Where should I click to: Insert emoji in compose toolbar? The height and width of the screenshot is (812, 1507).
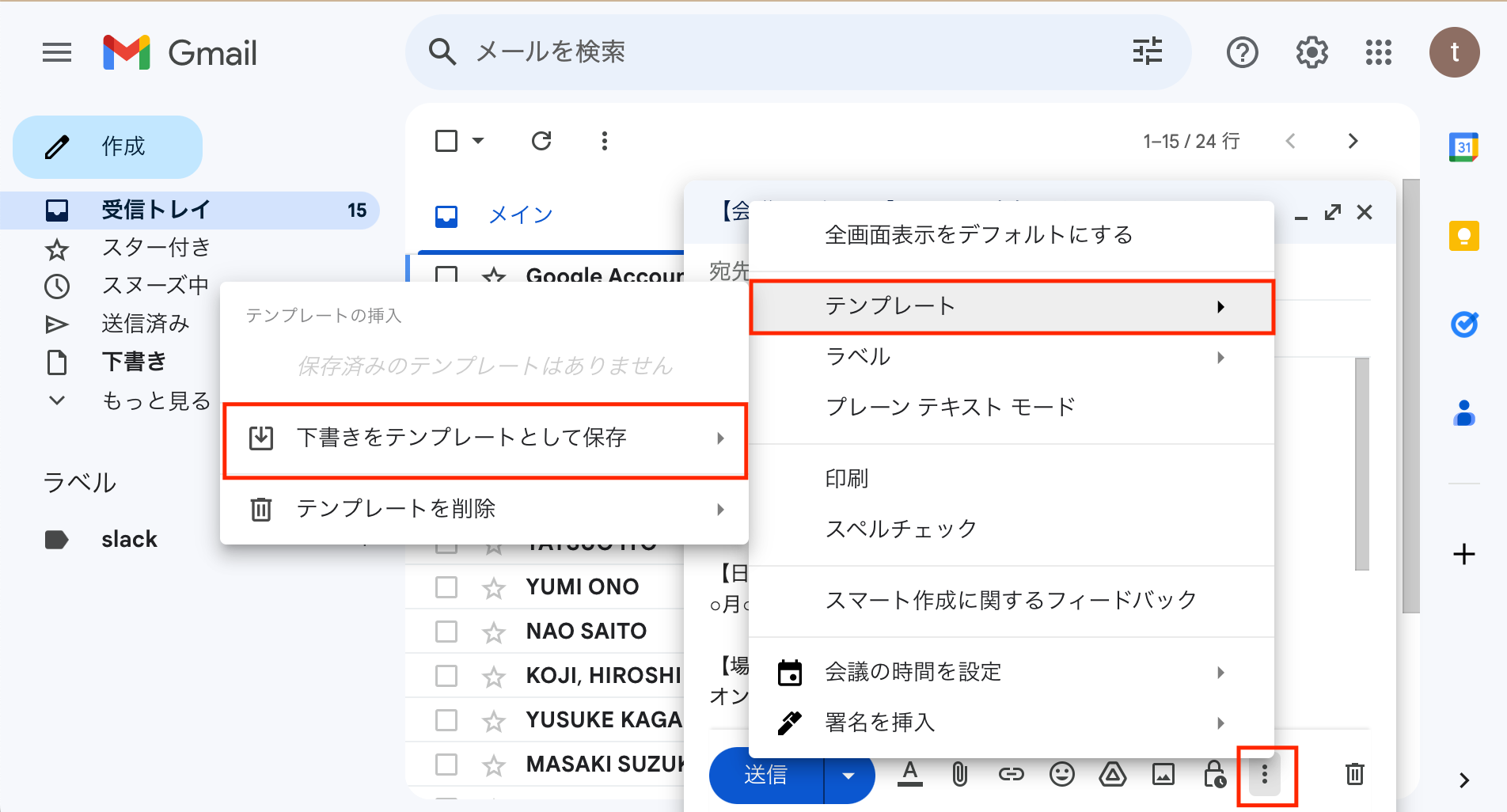click(x=1061, y=774)
